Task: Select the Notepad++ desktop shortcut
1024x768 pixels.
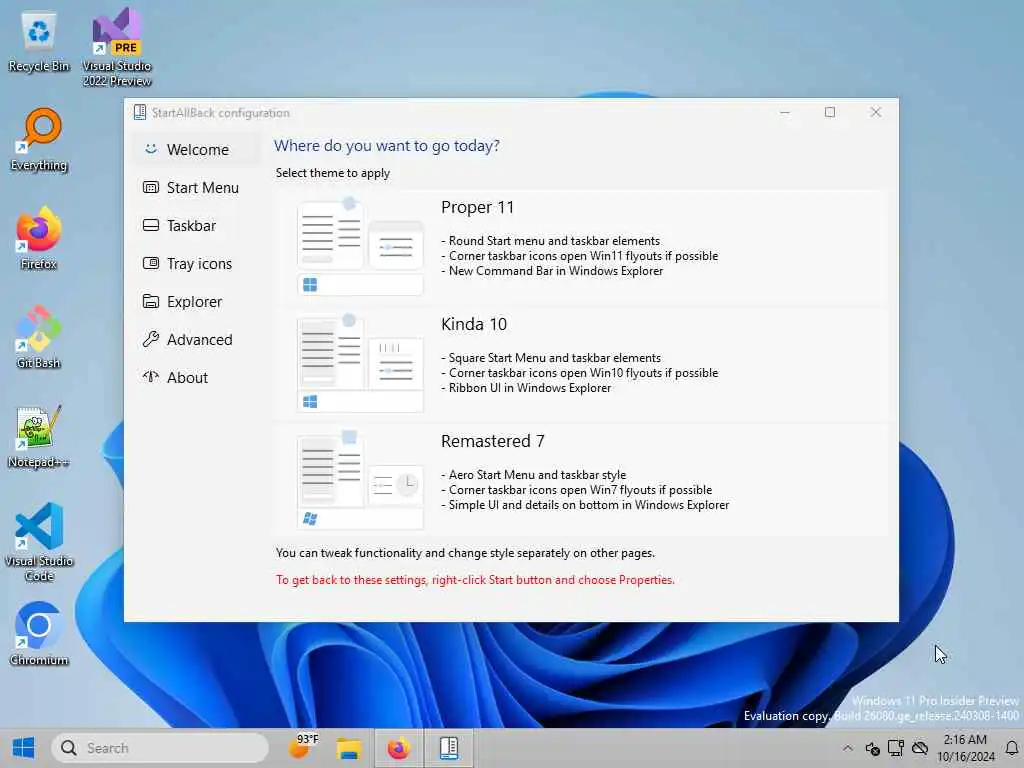Action: (39, 436)
